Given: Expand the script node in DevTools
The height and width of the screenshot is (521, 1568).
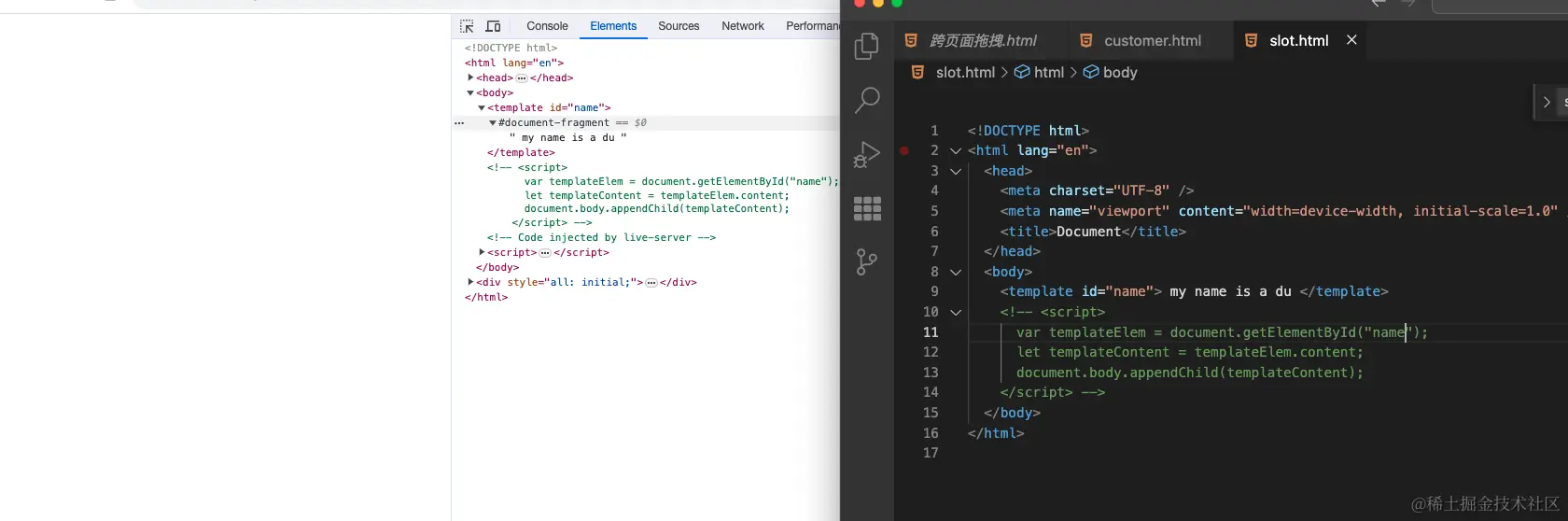Looking at the screenshot, I should (482, 252).
